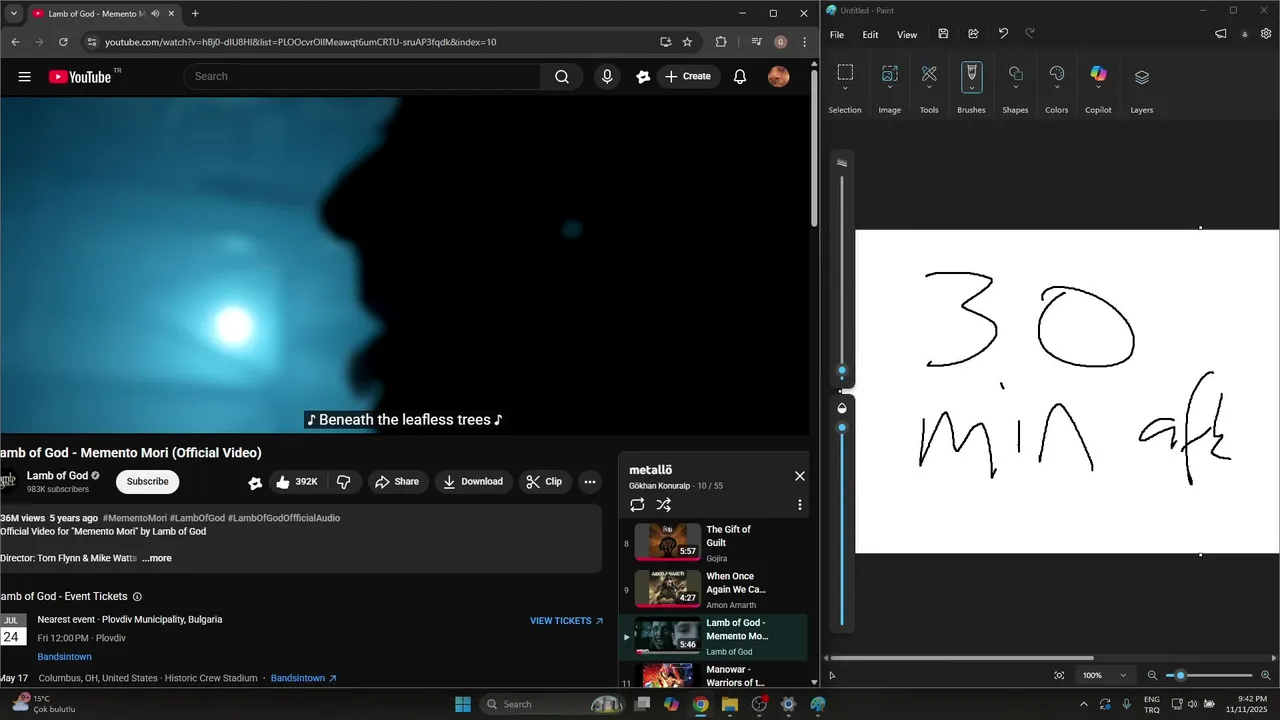
Task: Open File Explorer from the taskbar
Action: (729, 704)
